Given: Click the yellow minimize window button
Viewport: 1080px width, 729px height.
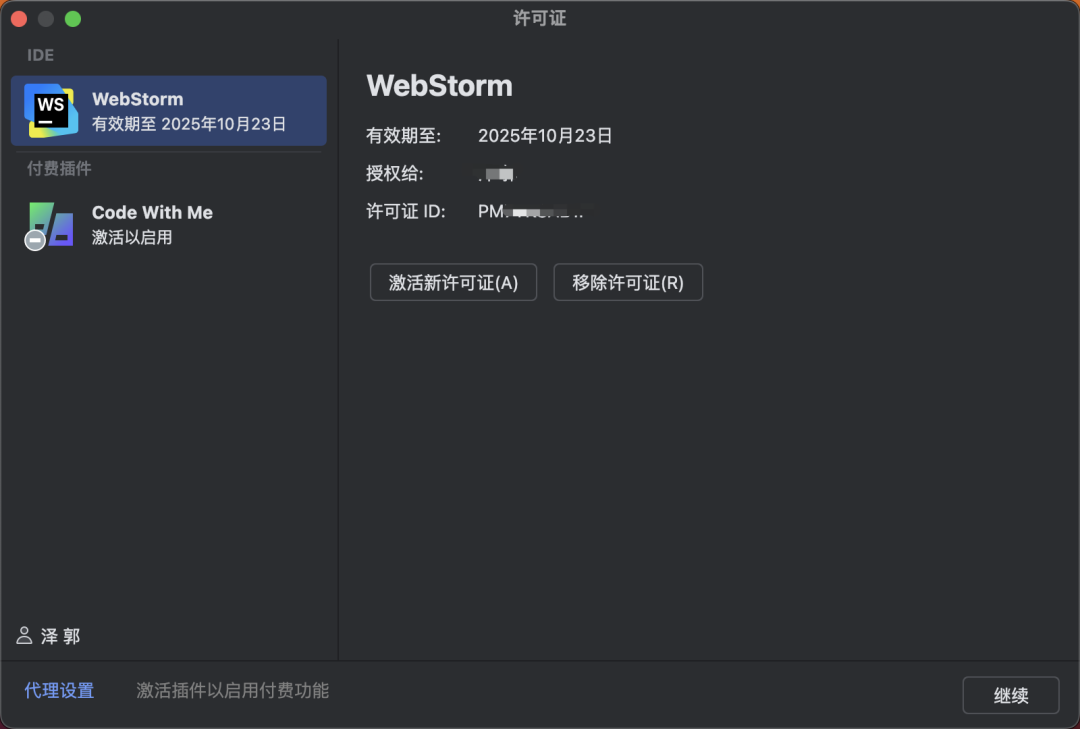Looking at the screenshot, I should coord(45,18).
